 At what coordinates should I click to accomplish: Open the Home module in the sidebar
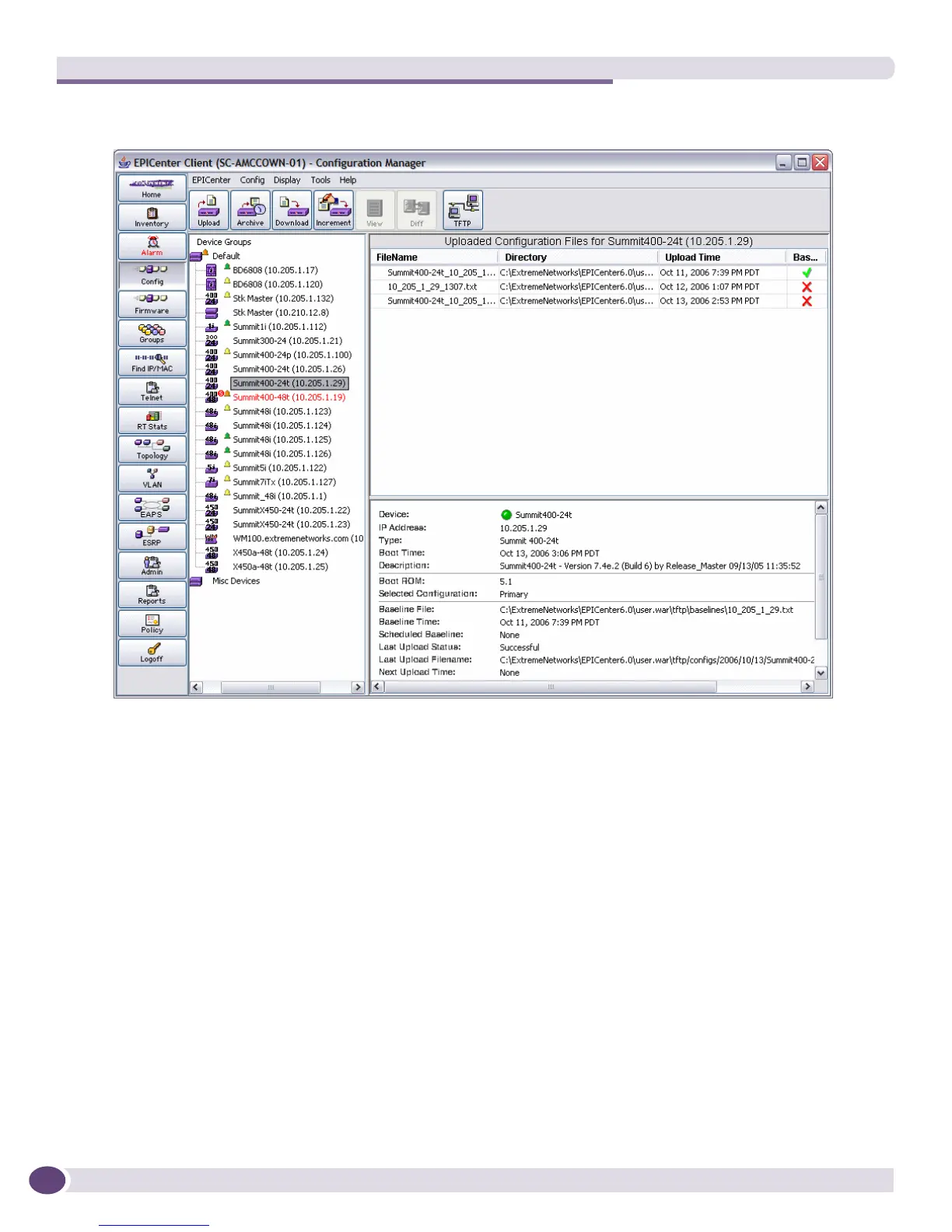(x=152, y=188)
